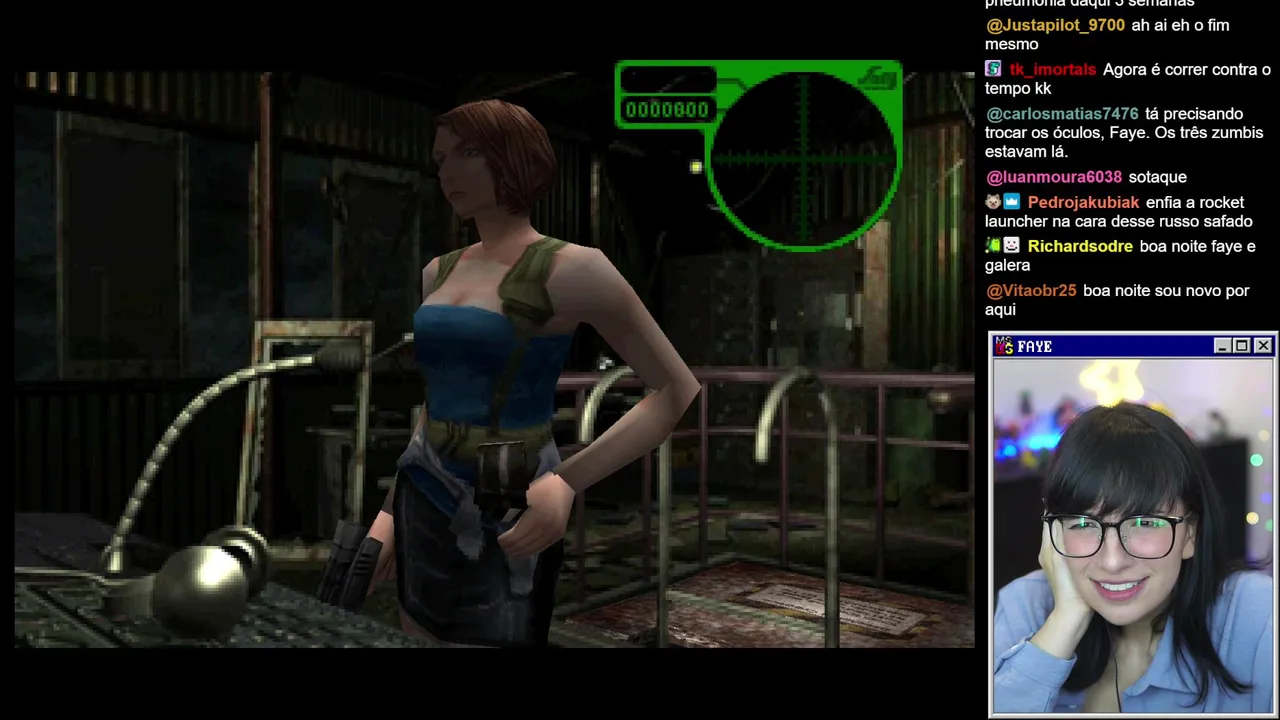Click the Pedrojakubiak chat username
This screenshot has height=720, width=1280.
(1083, 202)
